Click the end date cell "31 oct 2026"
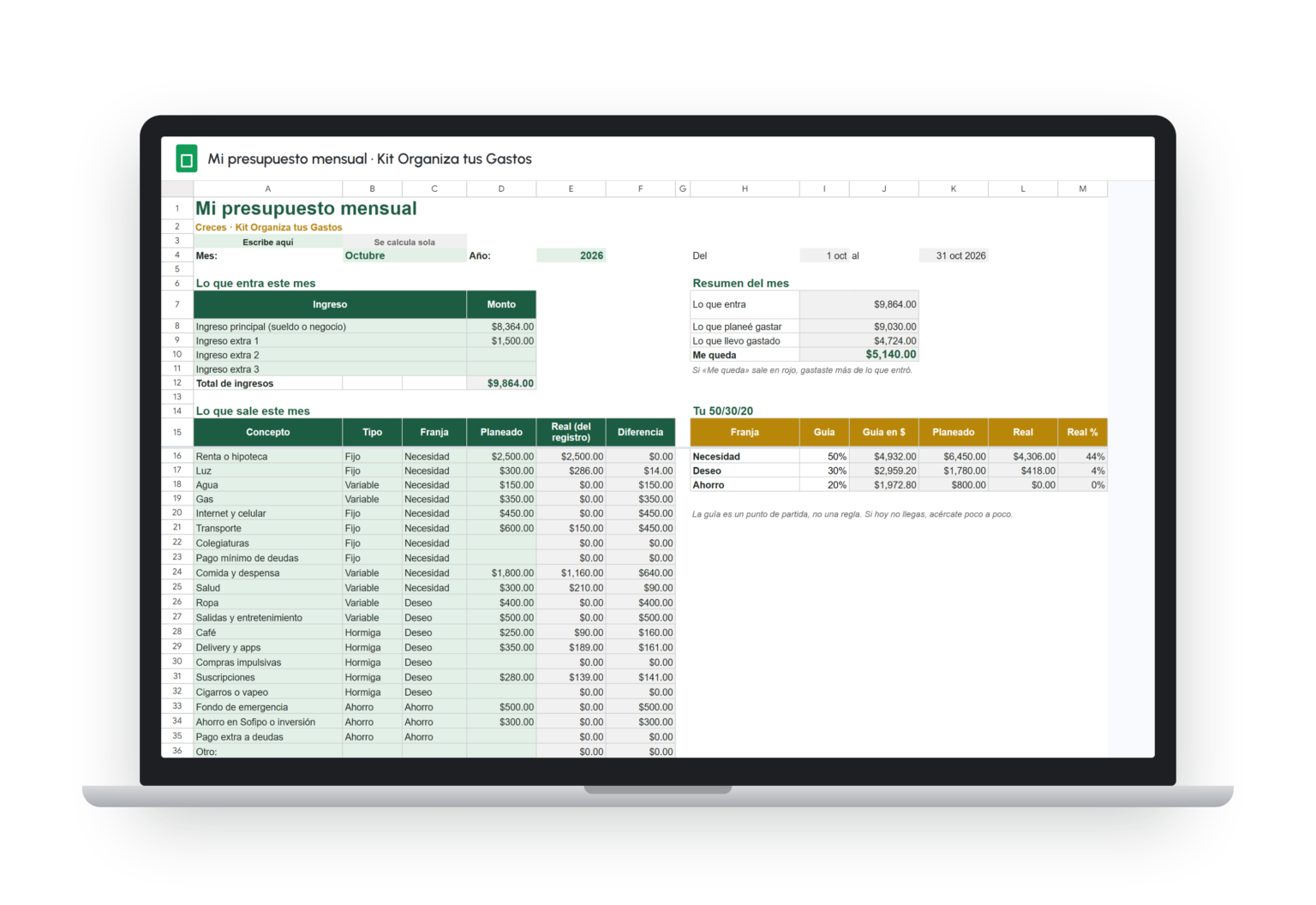This screenshot has width=1316, height=905. (954, 255)
